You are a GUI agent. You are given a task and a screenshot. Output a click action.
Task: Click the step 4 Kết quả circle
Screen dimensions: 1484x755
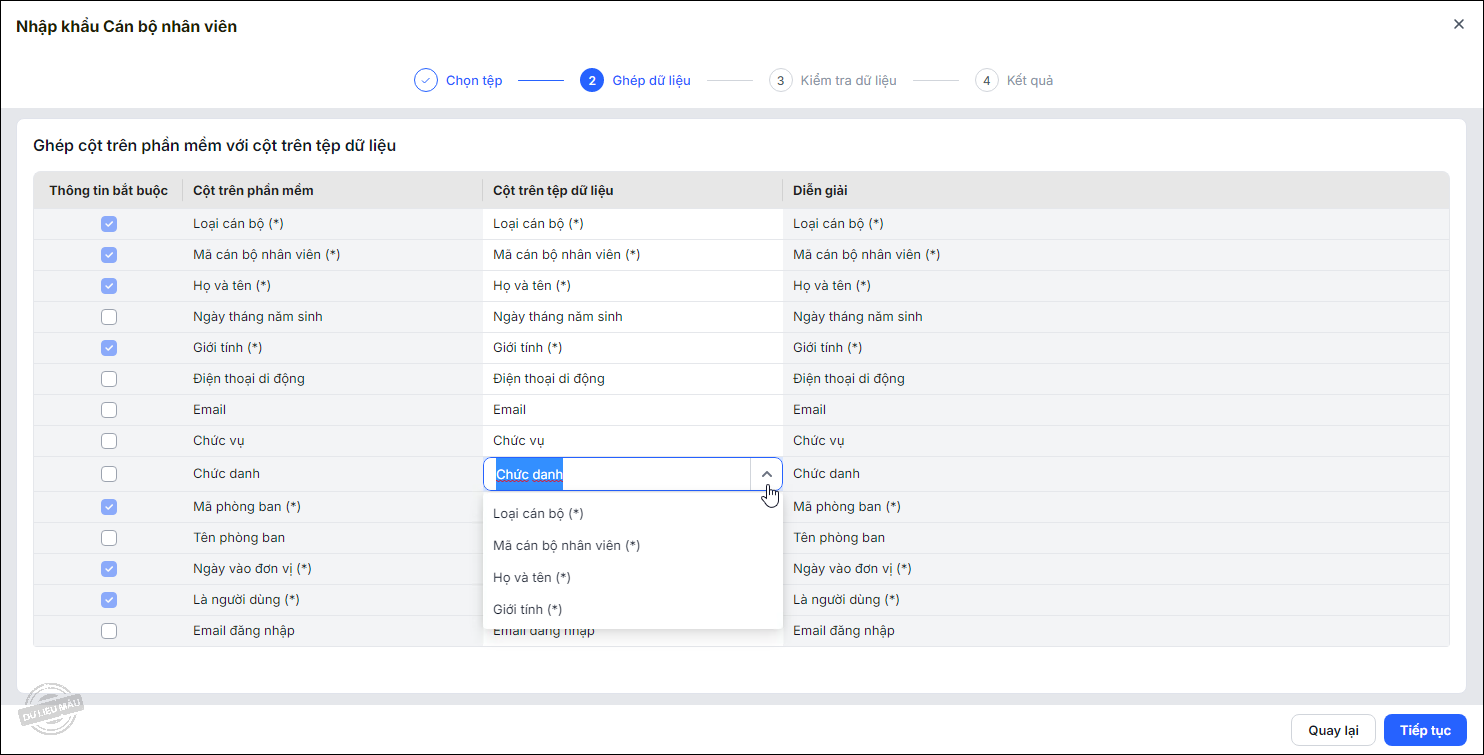tap(987, 80)
